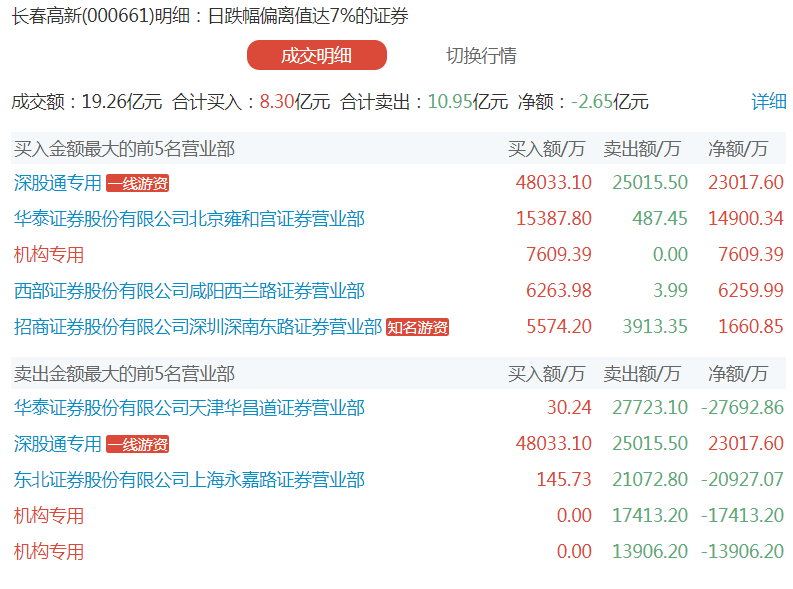Open 机构专用 row with 17413.20 sell amount
Screen dimensions: 793x589
coord(49,516)
